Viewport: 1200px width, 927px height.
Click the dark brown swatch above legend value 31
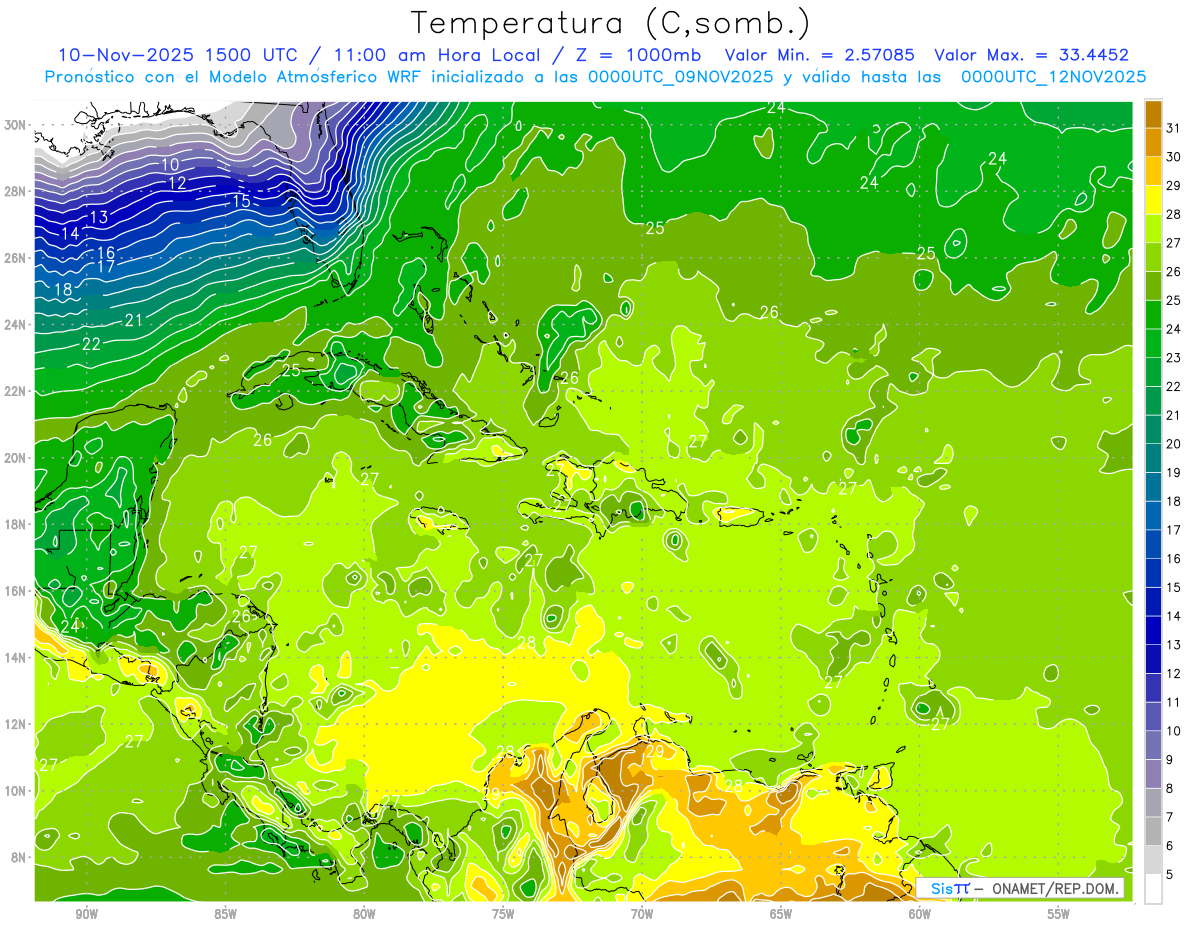tap(1153, 114)
